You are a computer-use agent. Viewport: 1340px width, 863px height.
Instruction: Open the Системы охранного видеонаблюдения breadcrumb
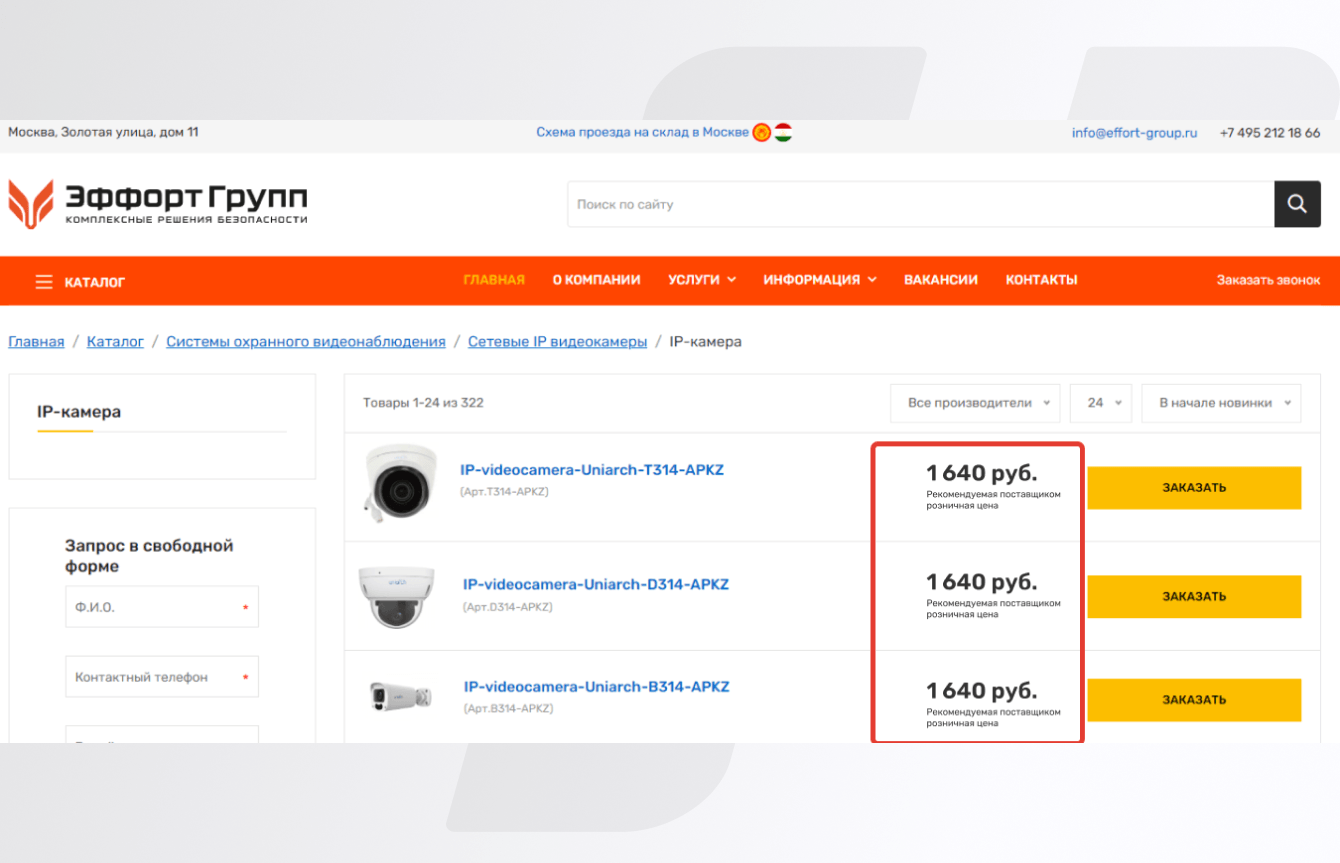[306, 342]
